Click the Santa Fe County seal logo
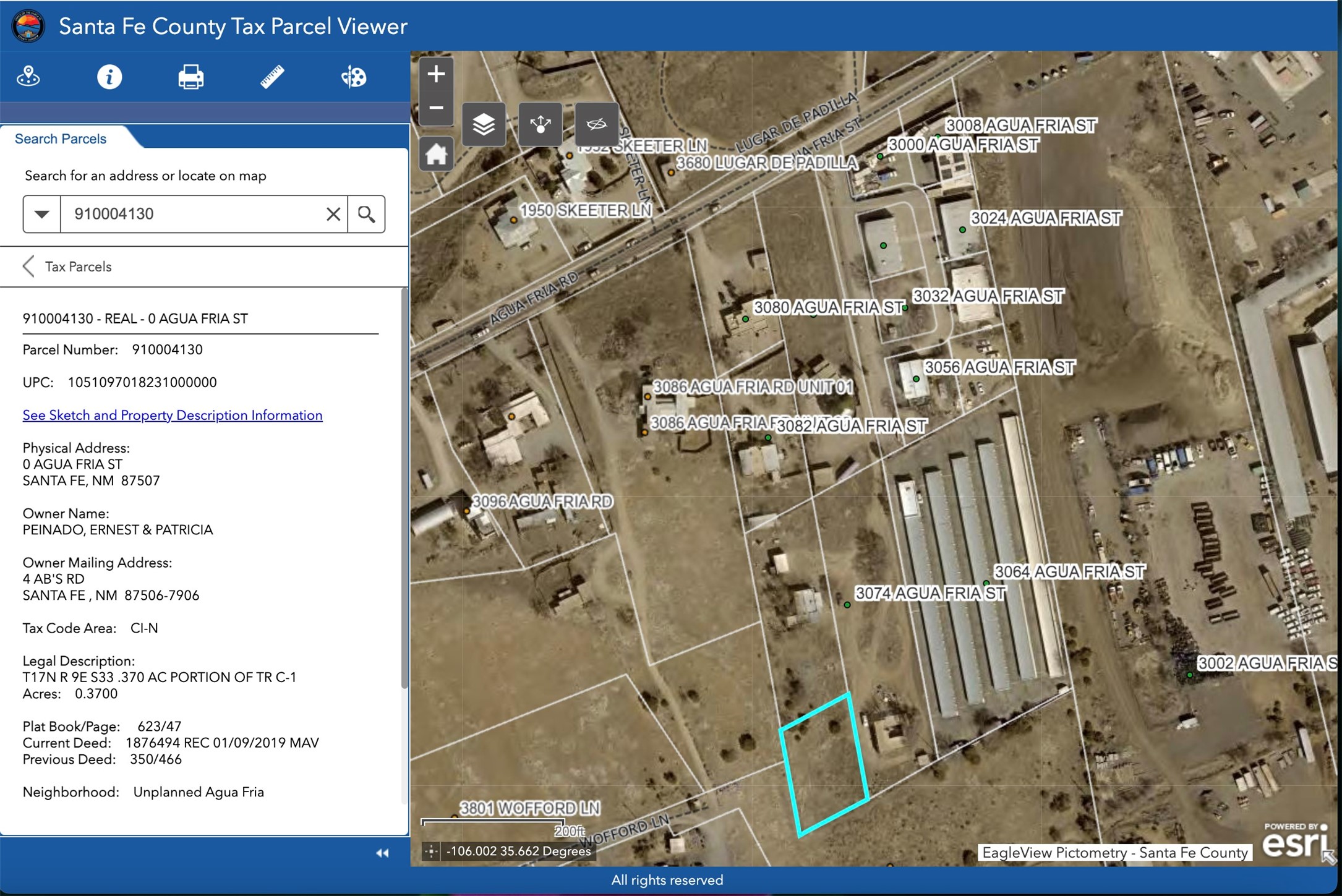The height and width of the screenshot is (896, 1342). click(28, 26)
